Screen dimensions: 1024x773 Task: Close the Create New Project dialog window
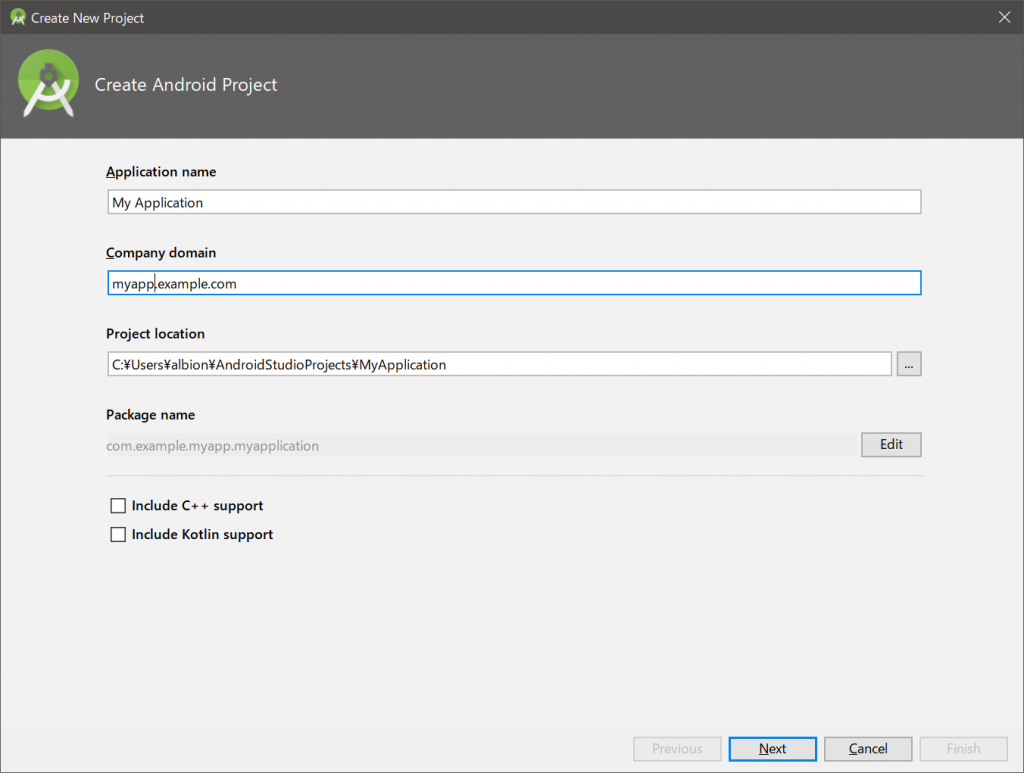[x=1004, y=17]
